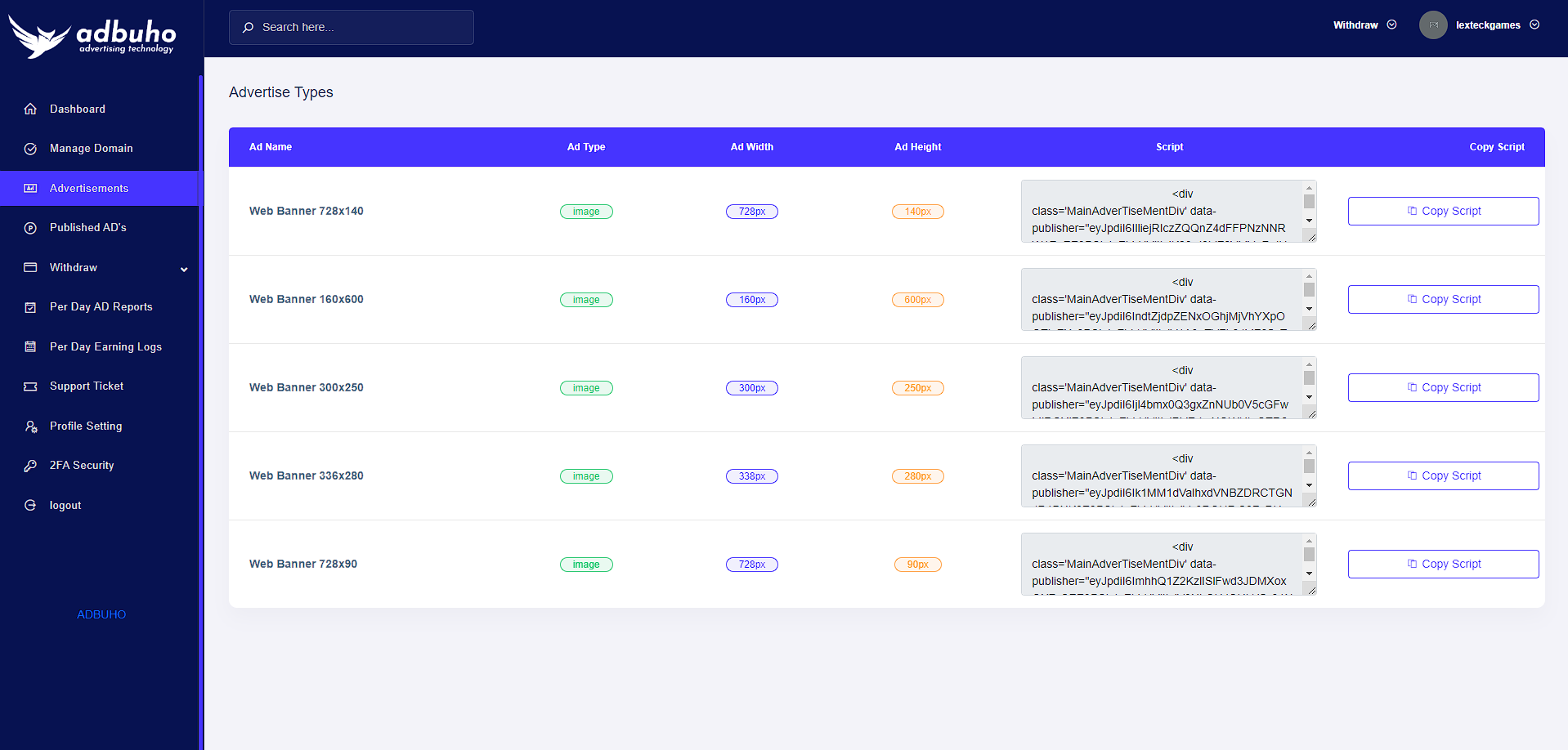Click the image badge for Web Banner 728x140
1568x750 pixels.
[586, 212]
